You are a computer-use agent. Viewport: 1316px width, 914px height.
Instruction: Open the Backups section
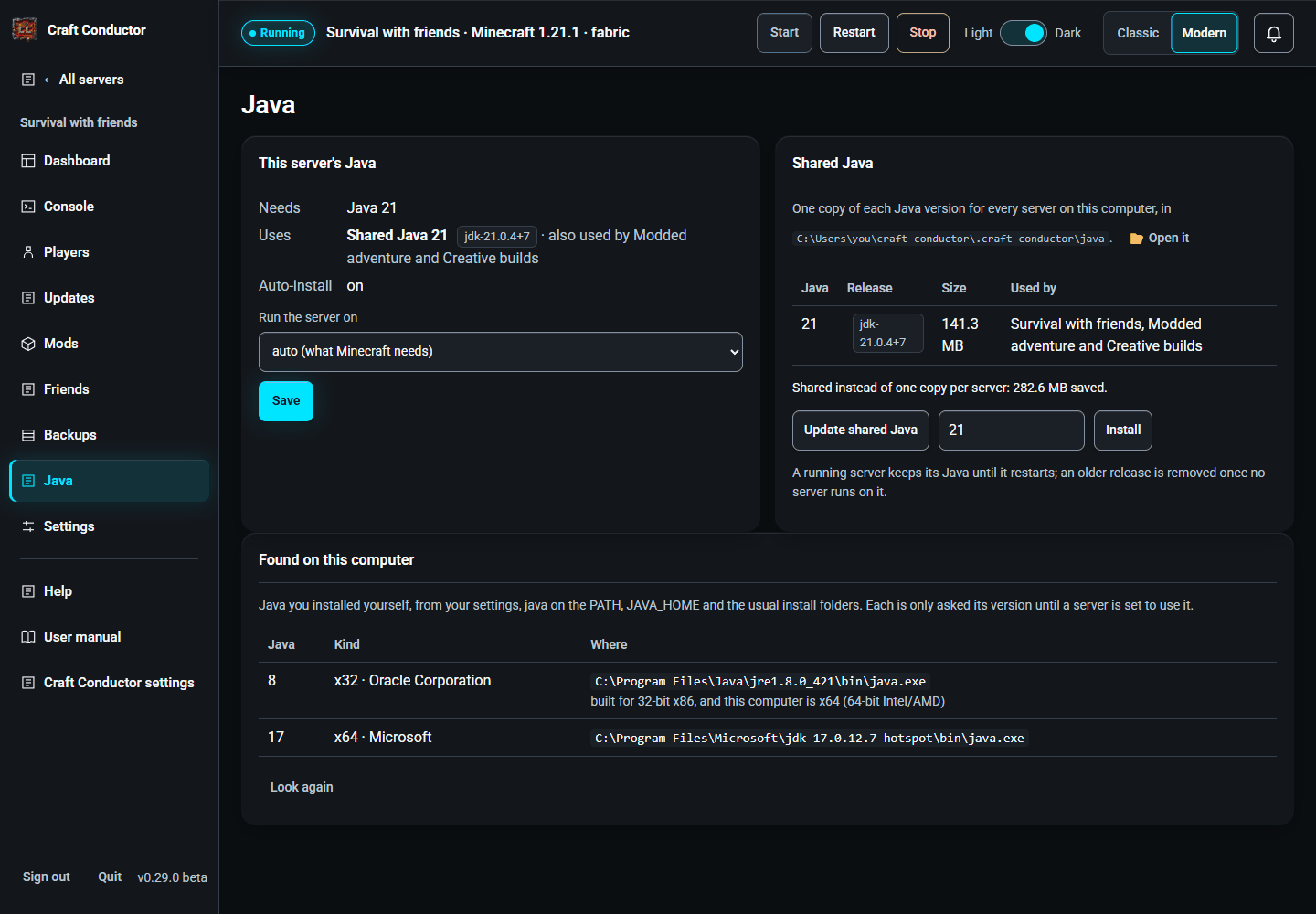pyautogui.click(x=110, y=435)
